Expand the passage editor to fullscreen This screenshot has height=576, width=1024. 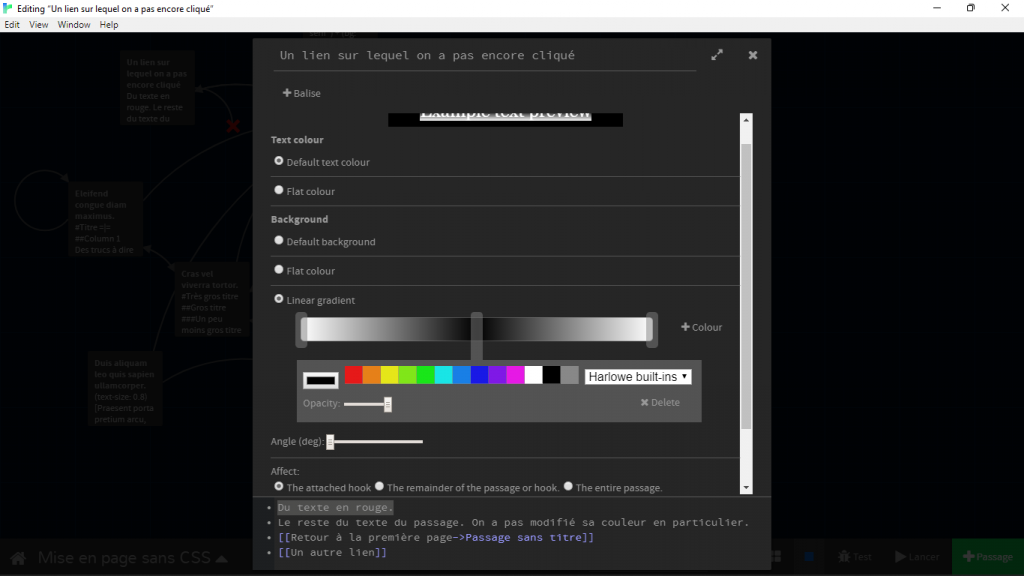(717, 55)
